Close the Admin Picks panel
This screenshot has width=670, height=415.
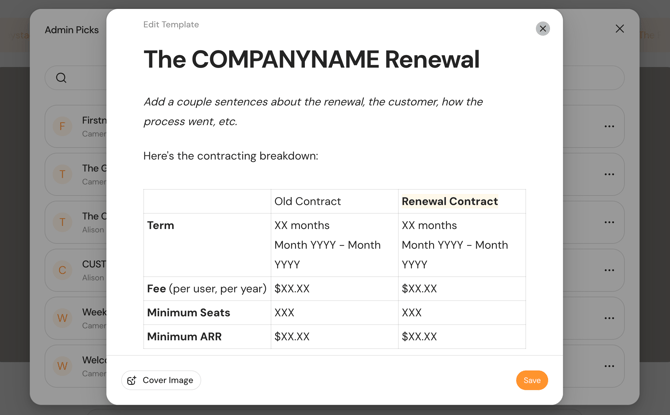(x=619, y=29)
